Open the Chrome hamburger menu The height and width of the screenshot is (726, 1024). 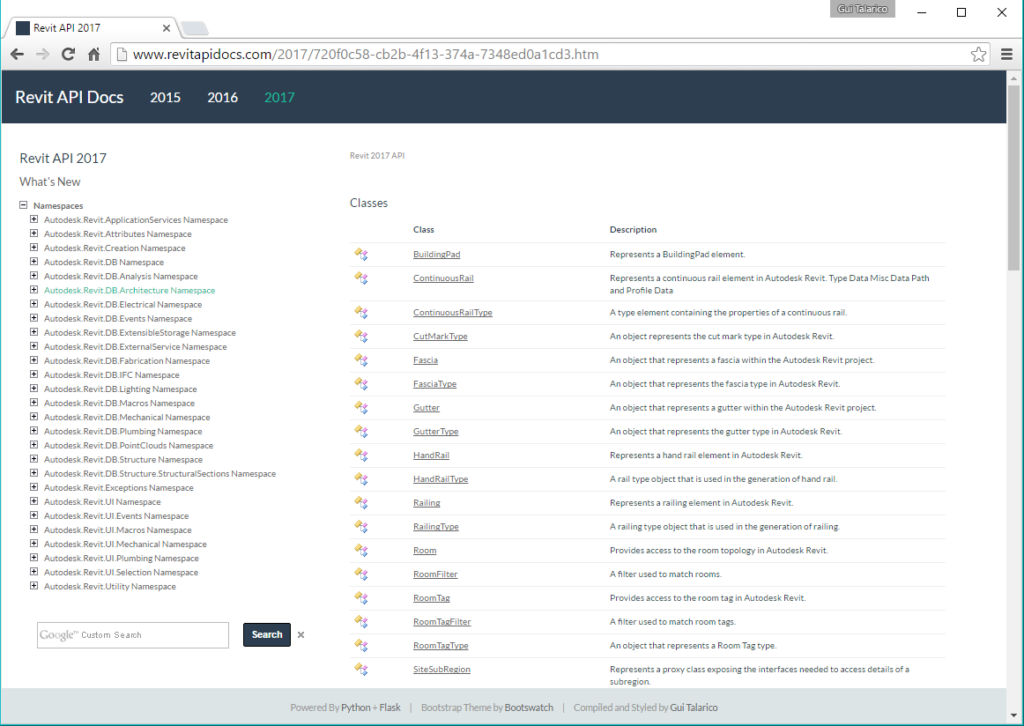click(1007, 54)
